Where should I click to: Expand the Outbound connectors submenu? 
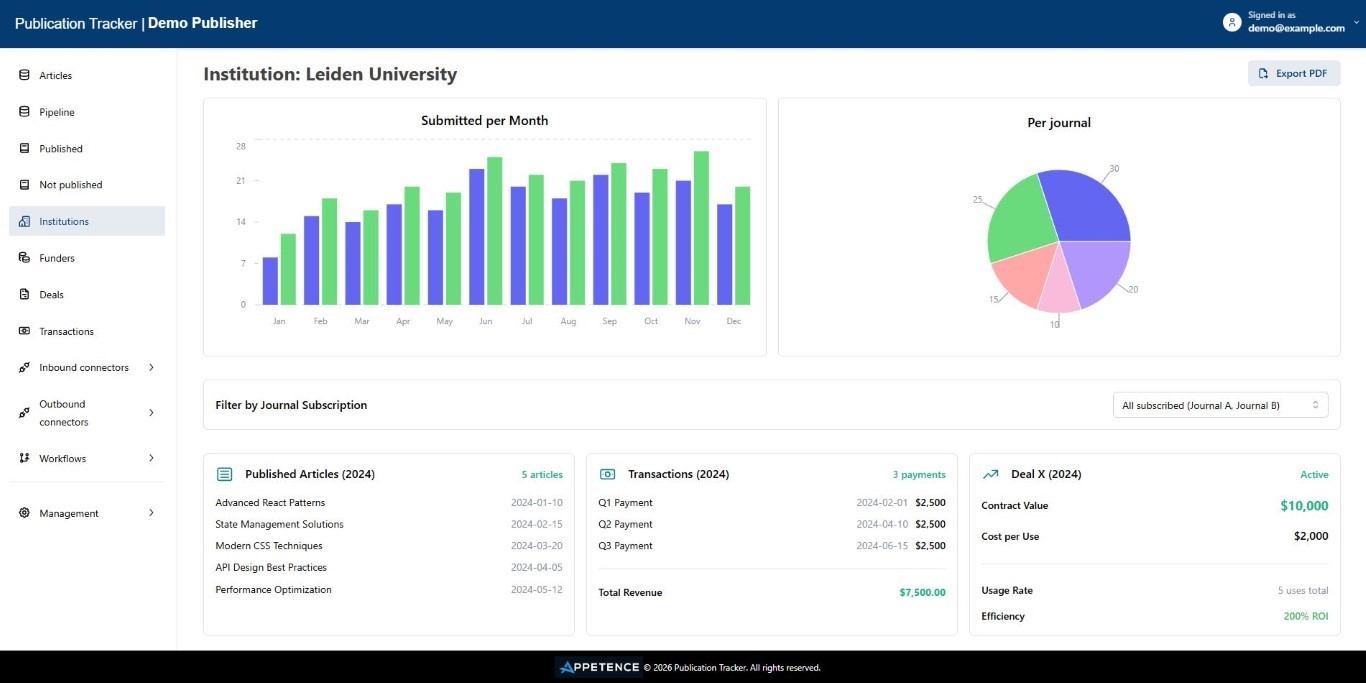(x=151, y=413)
